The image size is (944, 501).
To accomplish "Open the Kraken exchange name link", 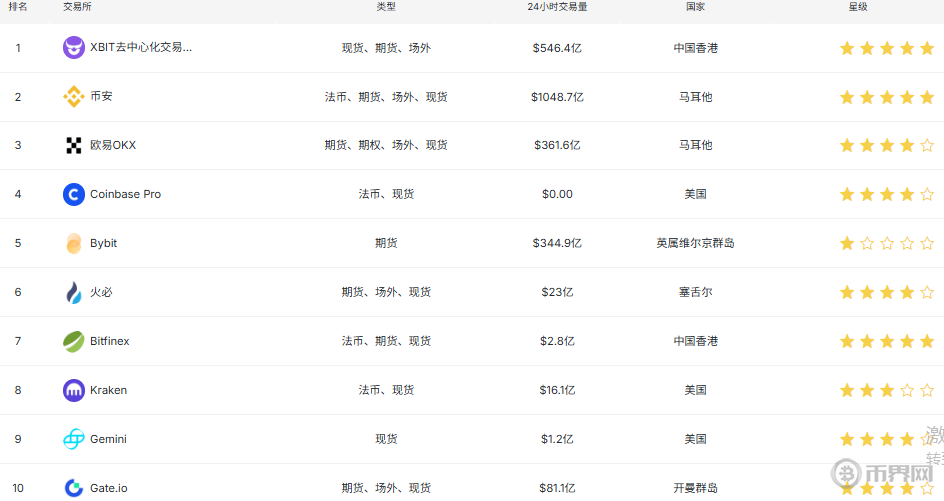I will pos(108,390).
